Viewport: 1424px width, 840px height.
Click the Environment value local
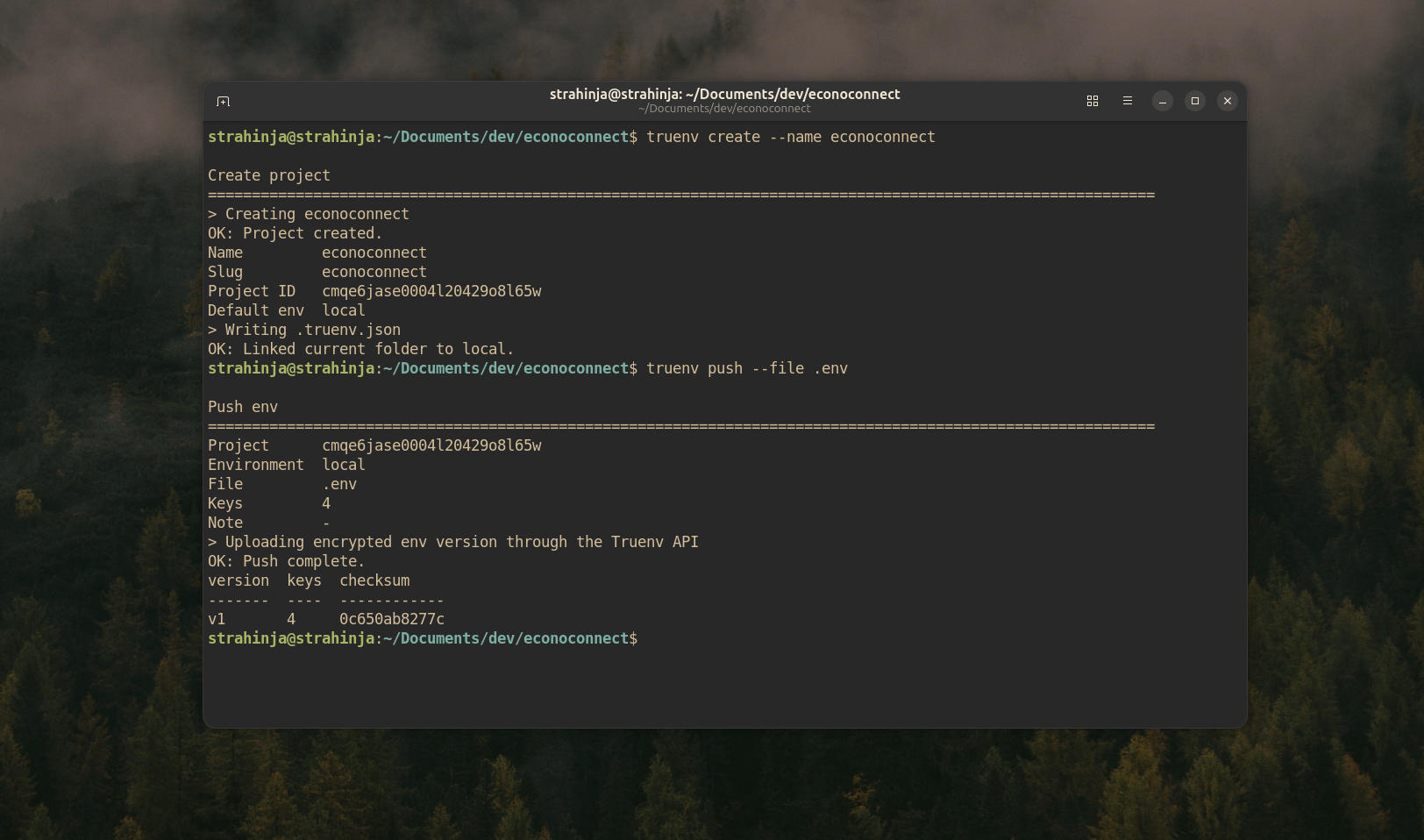click(344, 465)
